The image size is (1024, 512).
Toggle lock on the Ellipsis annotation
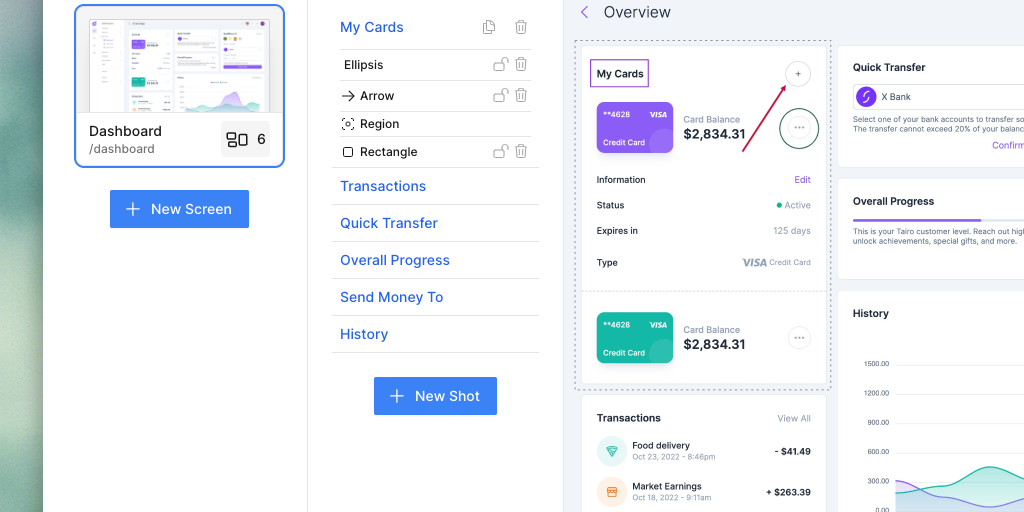pyautogui.click(x=500, y=65)
